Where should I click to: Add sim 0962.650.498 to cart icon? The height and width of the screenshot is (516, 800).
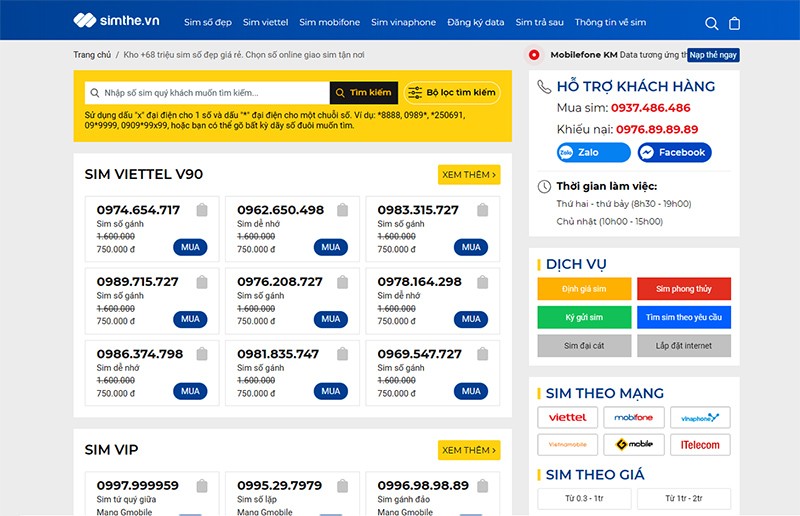tap(342, 210)
